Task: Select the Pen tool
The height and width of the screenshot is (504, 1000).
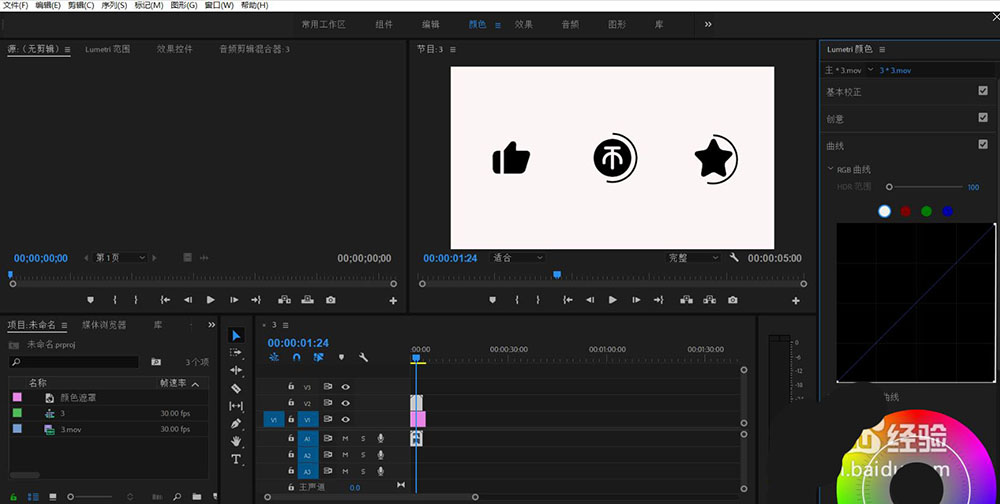Action: (x=236, y=423)
